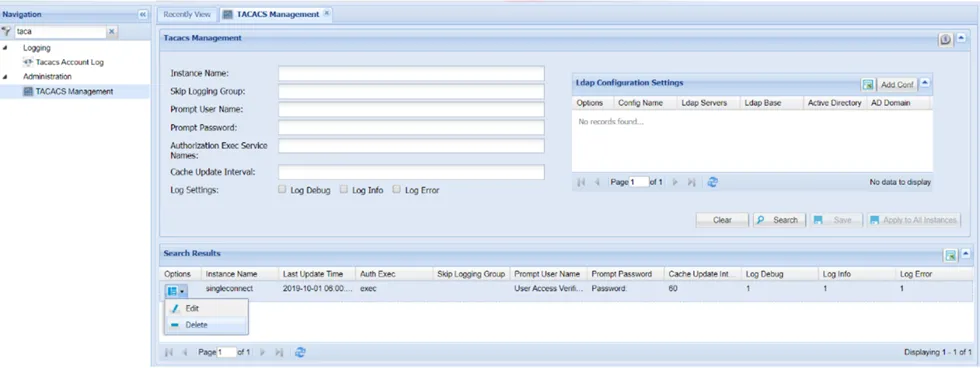Go to next page of Search Results
The image size is (980, 368).
[262, 353]
